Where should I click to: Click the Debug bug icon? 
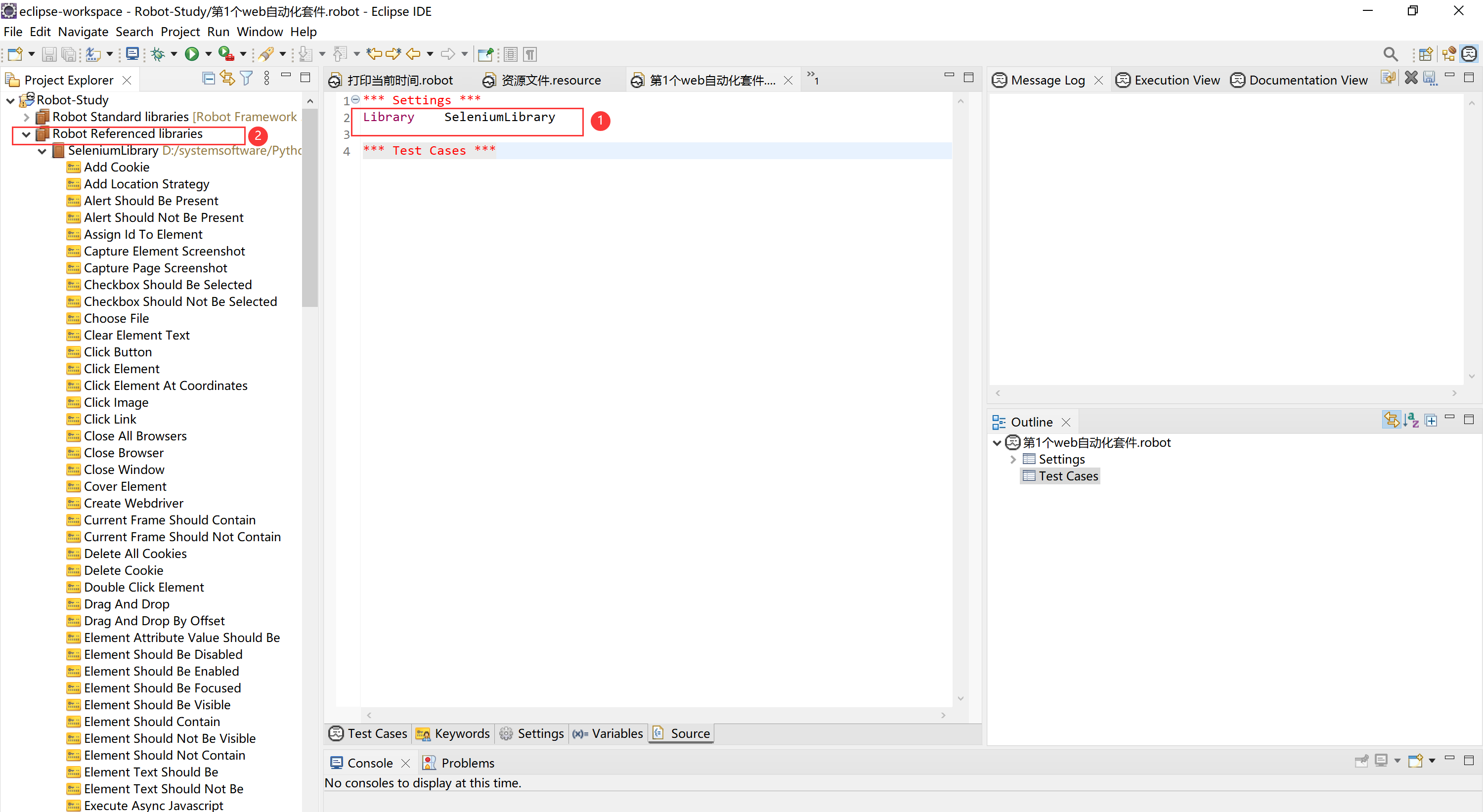pos(157,54)
